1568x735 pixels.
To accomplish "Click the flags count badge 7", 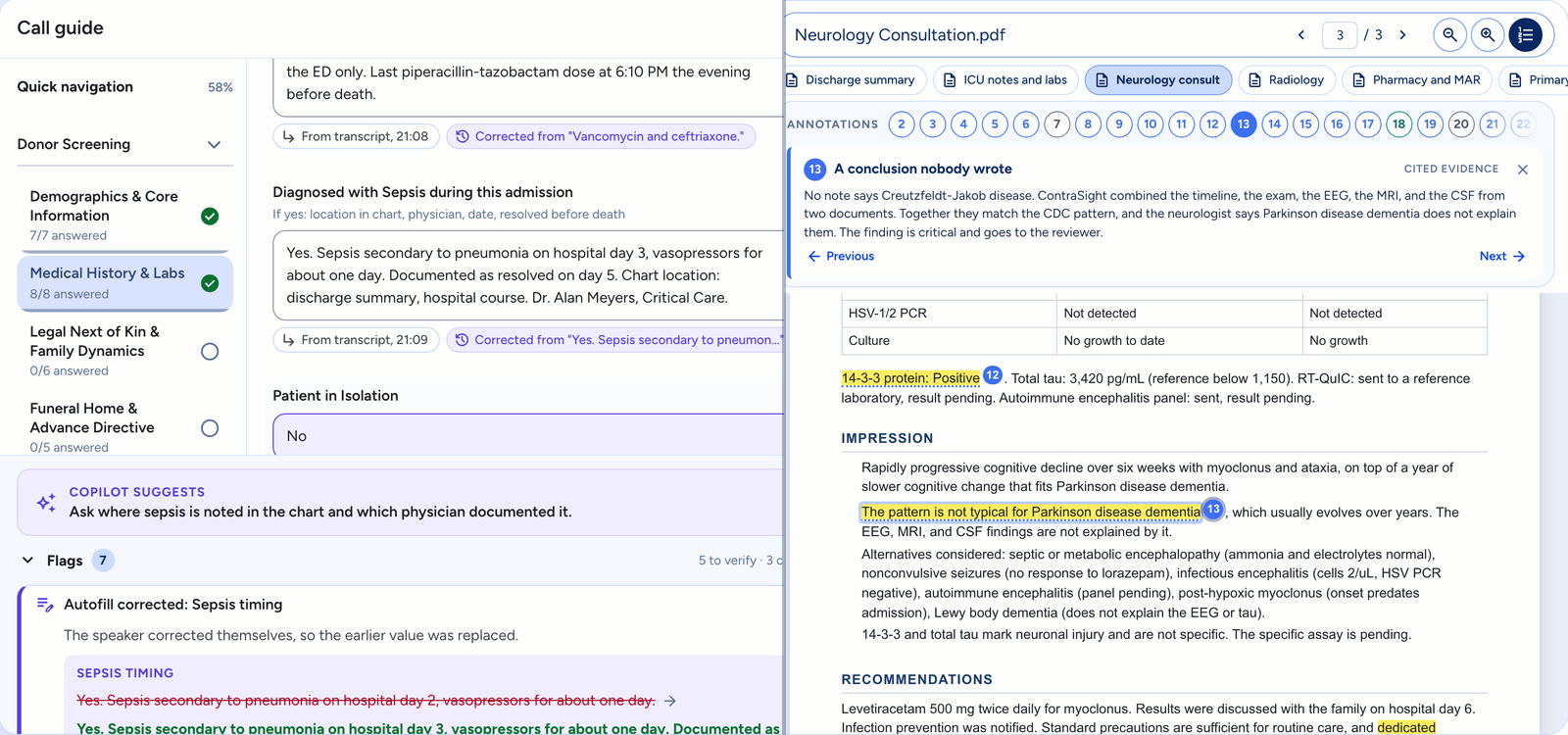I will 103,561.
